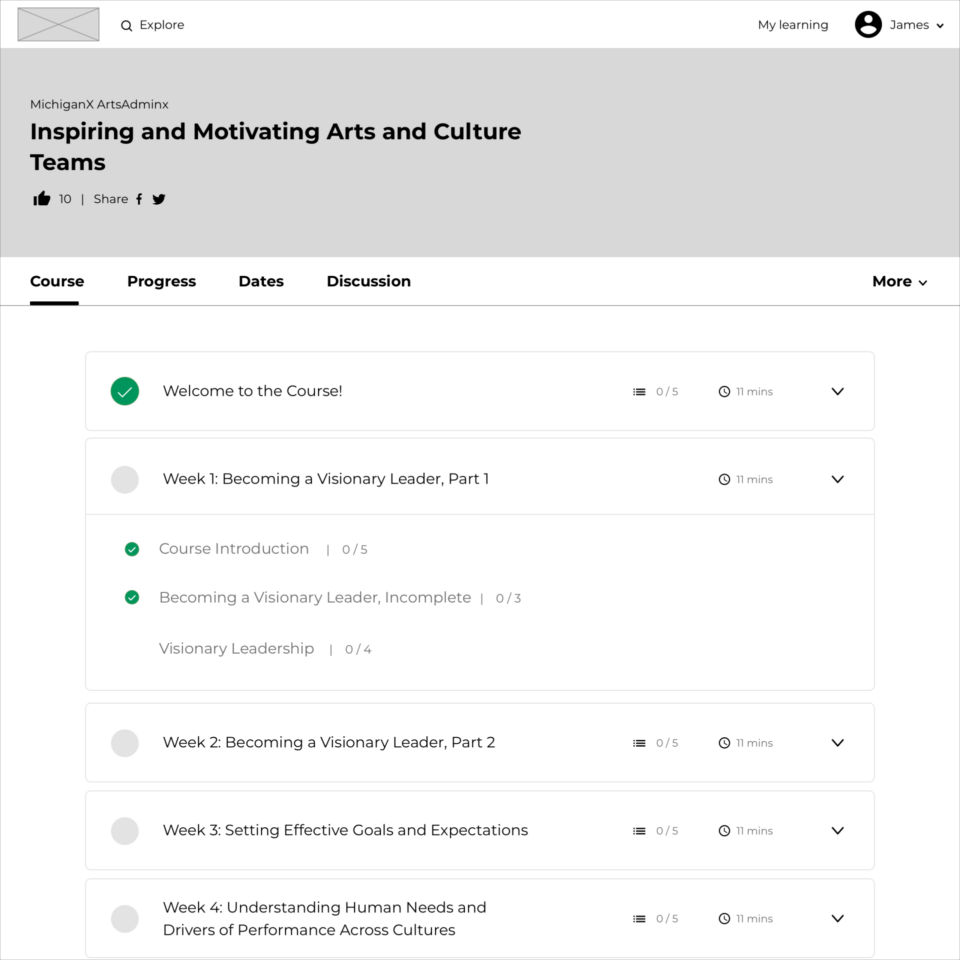Share the course on Facebook

click(x=139, y=198)
